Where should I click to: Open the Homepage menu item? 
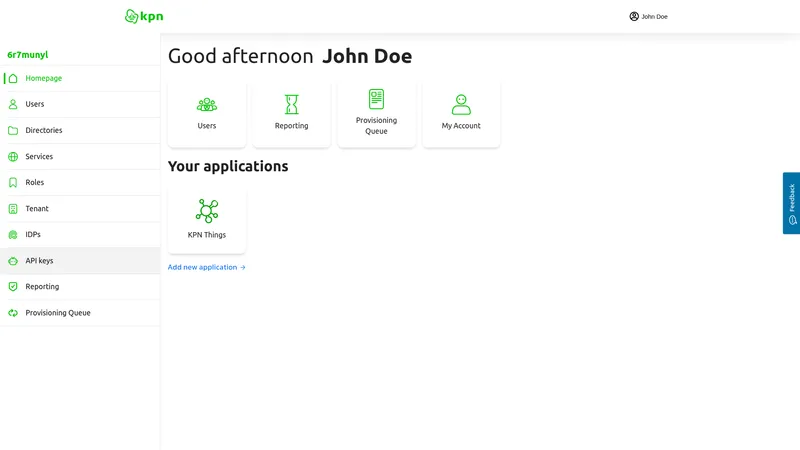coord(80,78)
